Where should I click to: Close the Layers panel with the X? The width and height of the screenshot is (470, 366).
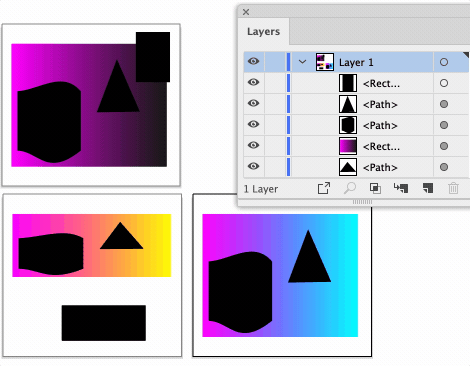coord(246,12)
